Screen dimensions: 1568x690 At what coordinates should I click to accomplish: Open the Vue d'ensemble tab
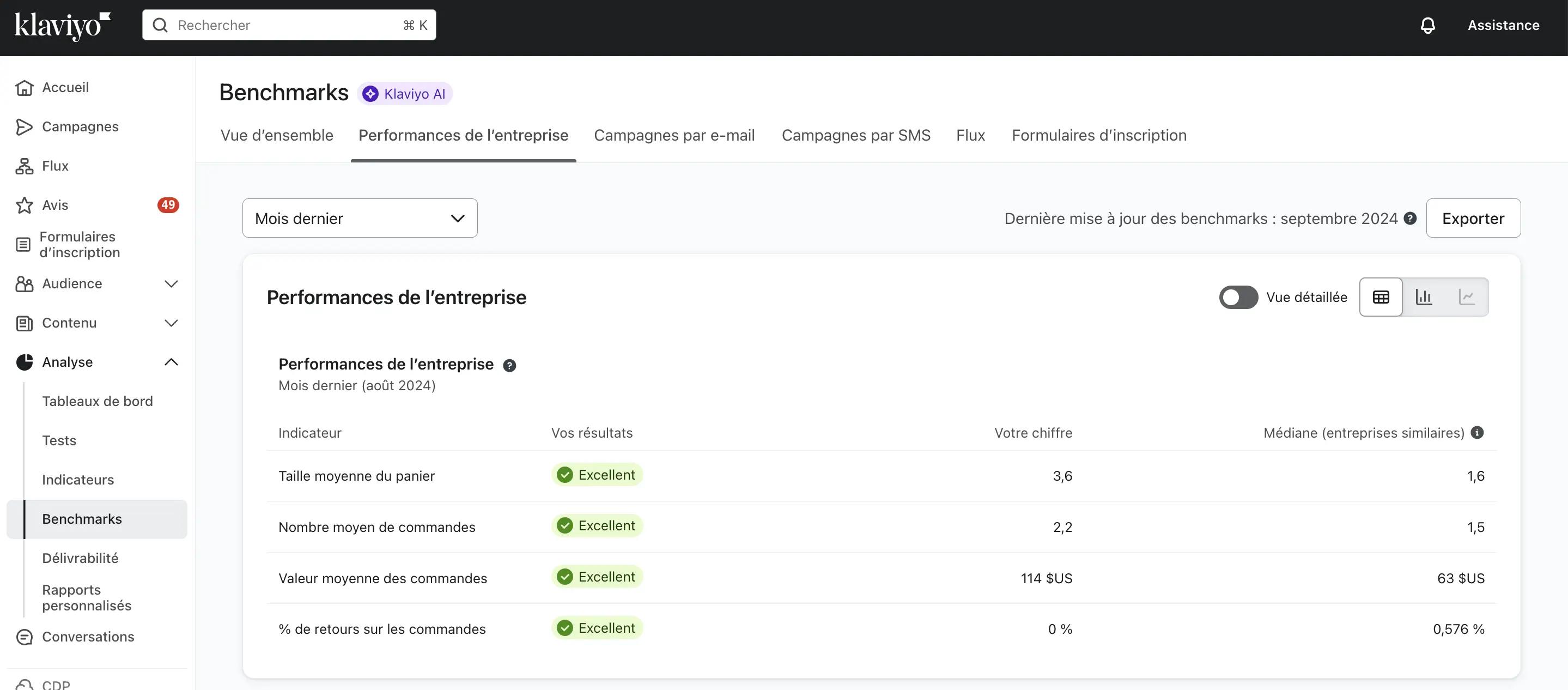(x=277, y=135)
